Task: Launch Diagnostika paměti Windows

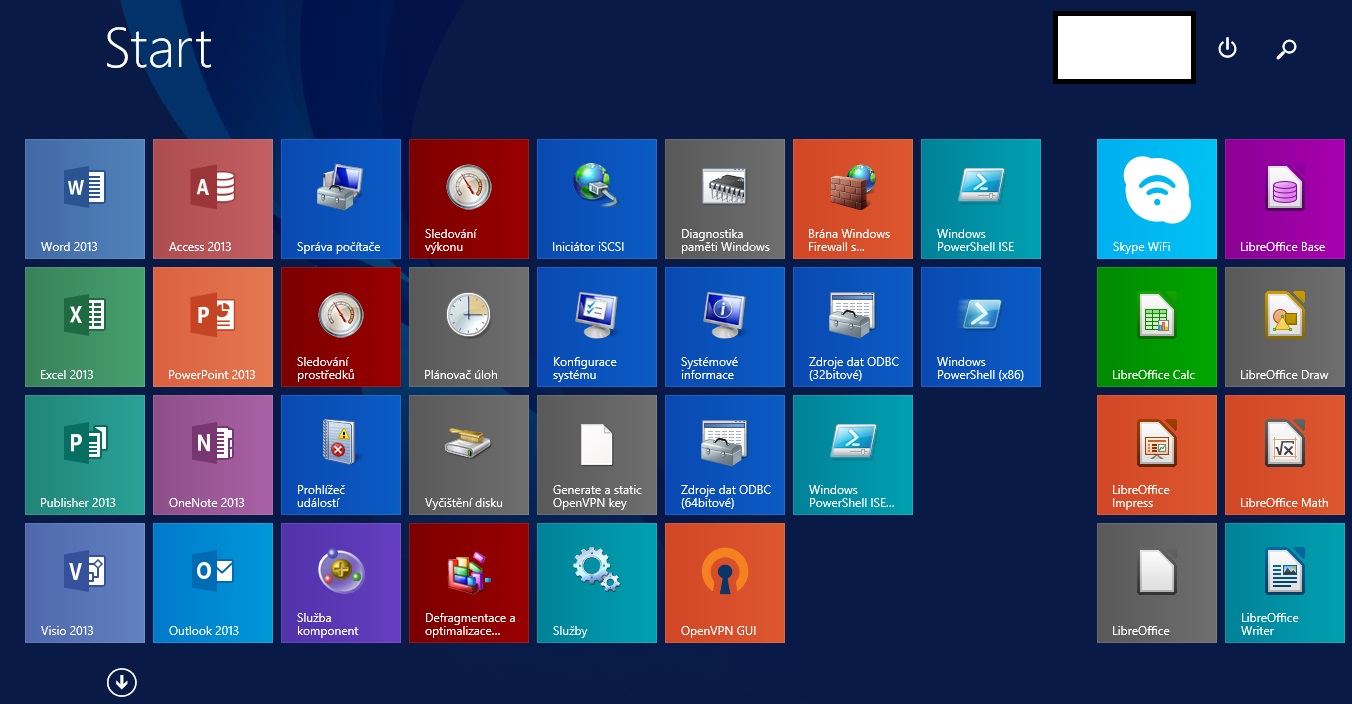Action: click(x=725, y=199)
